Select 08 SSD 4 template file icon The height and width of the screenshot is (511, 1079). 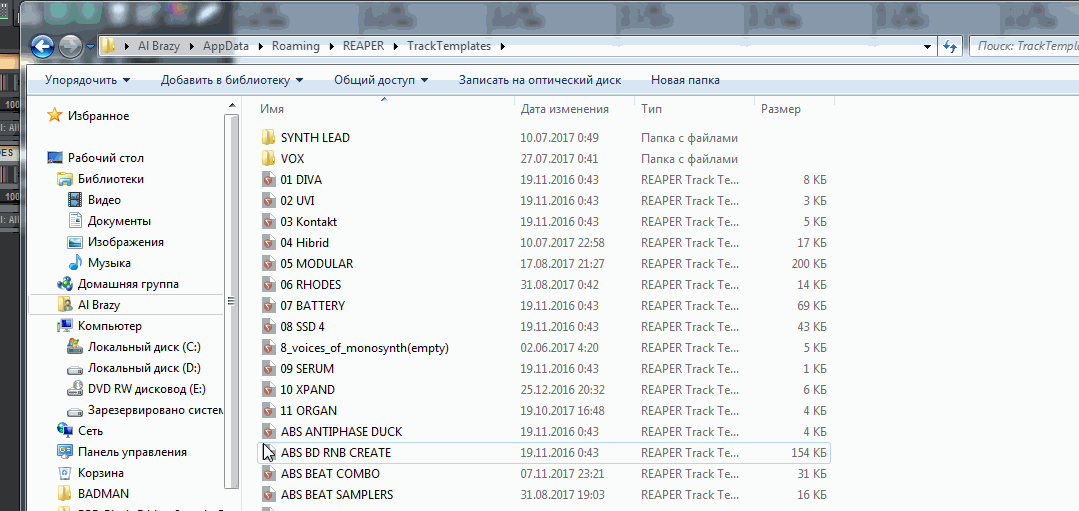[268, 327]
